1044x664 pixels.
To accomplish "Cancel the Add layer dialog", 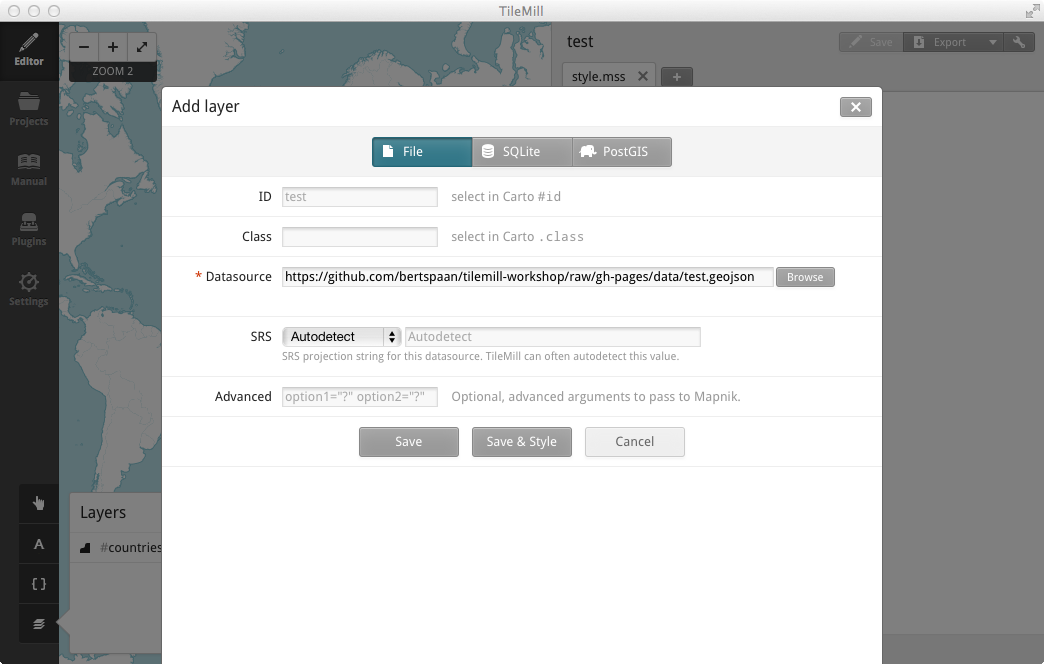I will coord(634,442).
